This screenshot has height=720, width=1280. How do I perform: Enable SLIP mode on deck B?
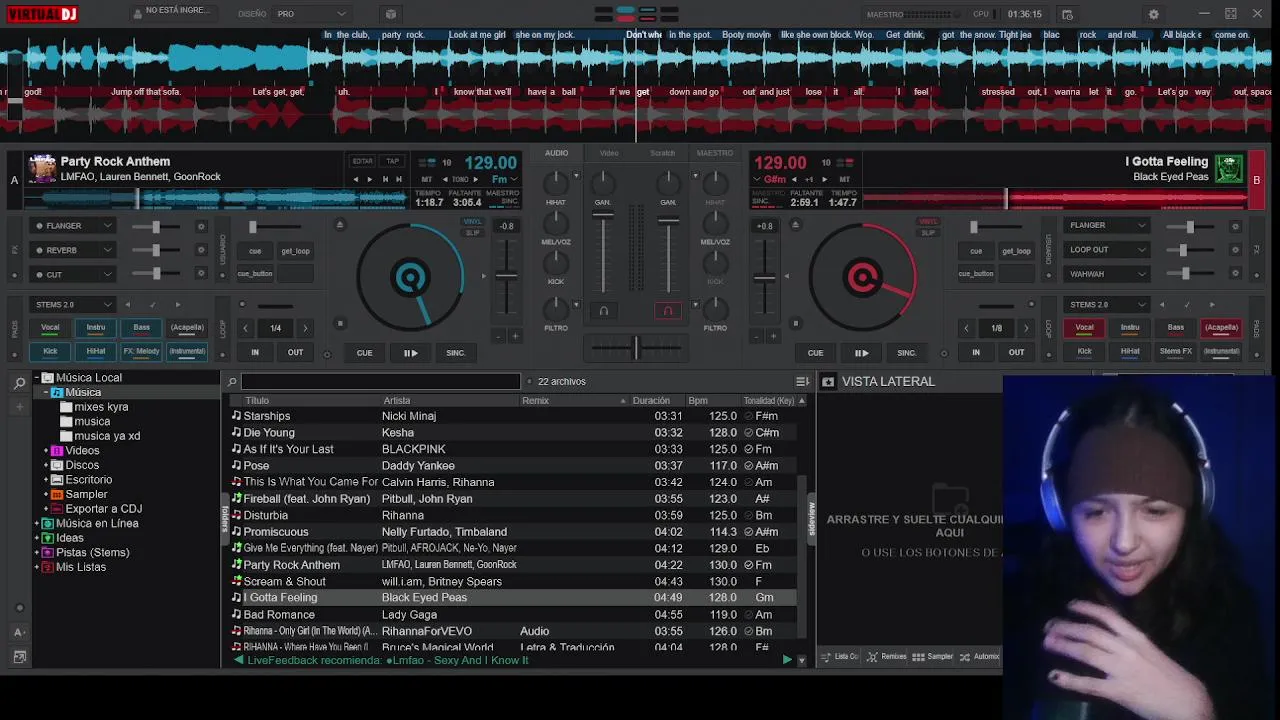[x=928, y=233]
